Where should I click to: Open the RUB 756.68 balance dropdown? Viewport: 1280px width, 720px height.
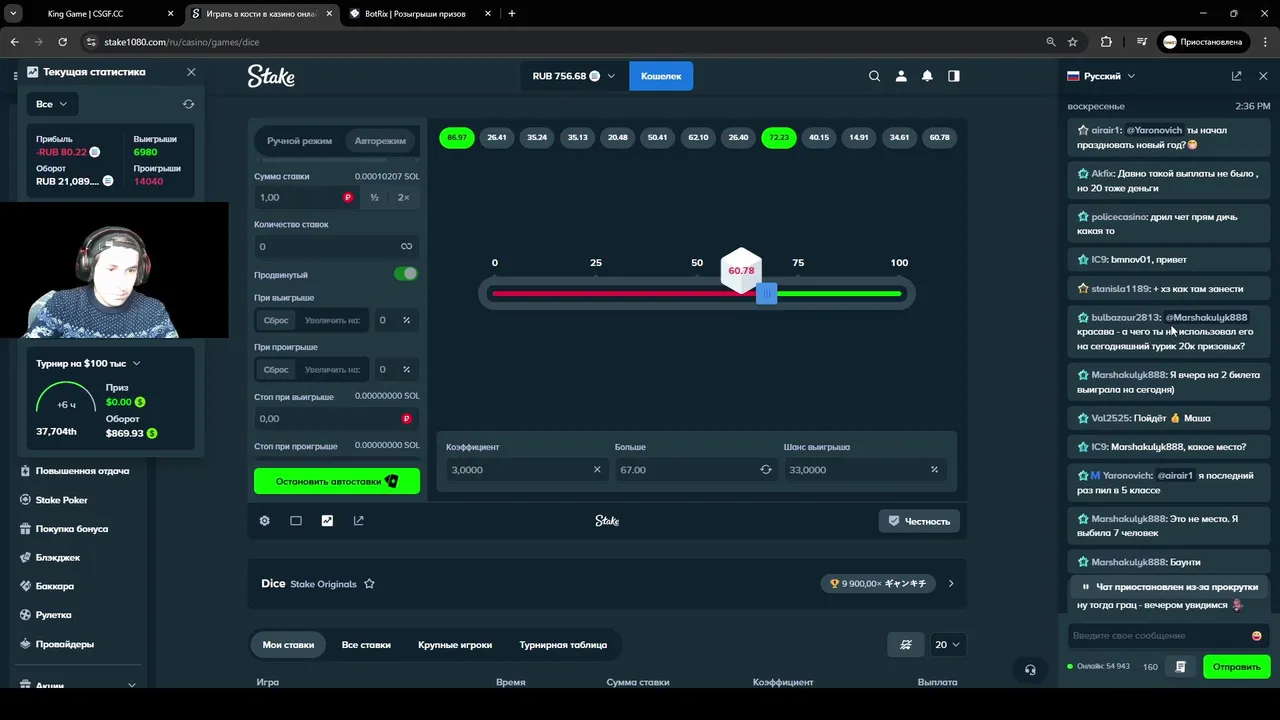(574, 76)
